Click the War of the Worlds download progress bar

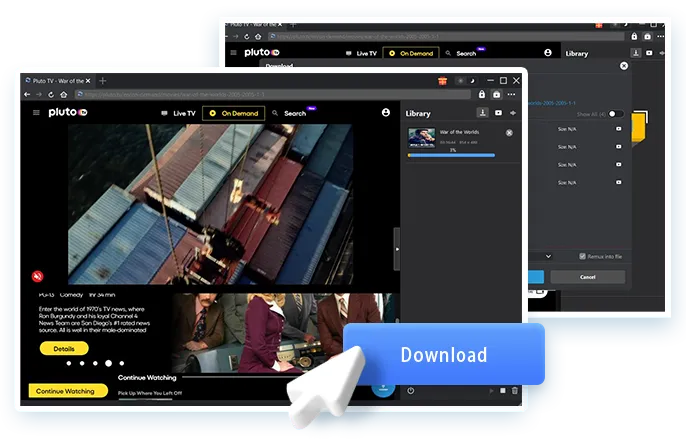[451, 155]
